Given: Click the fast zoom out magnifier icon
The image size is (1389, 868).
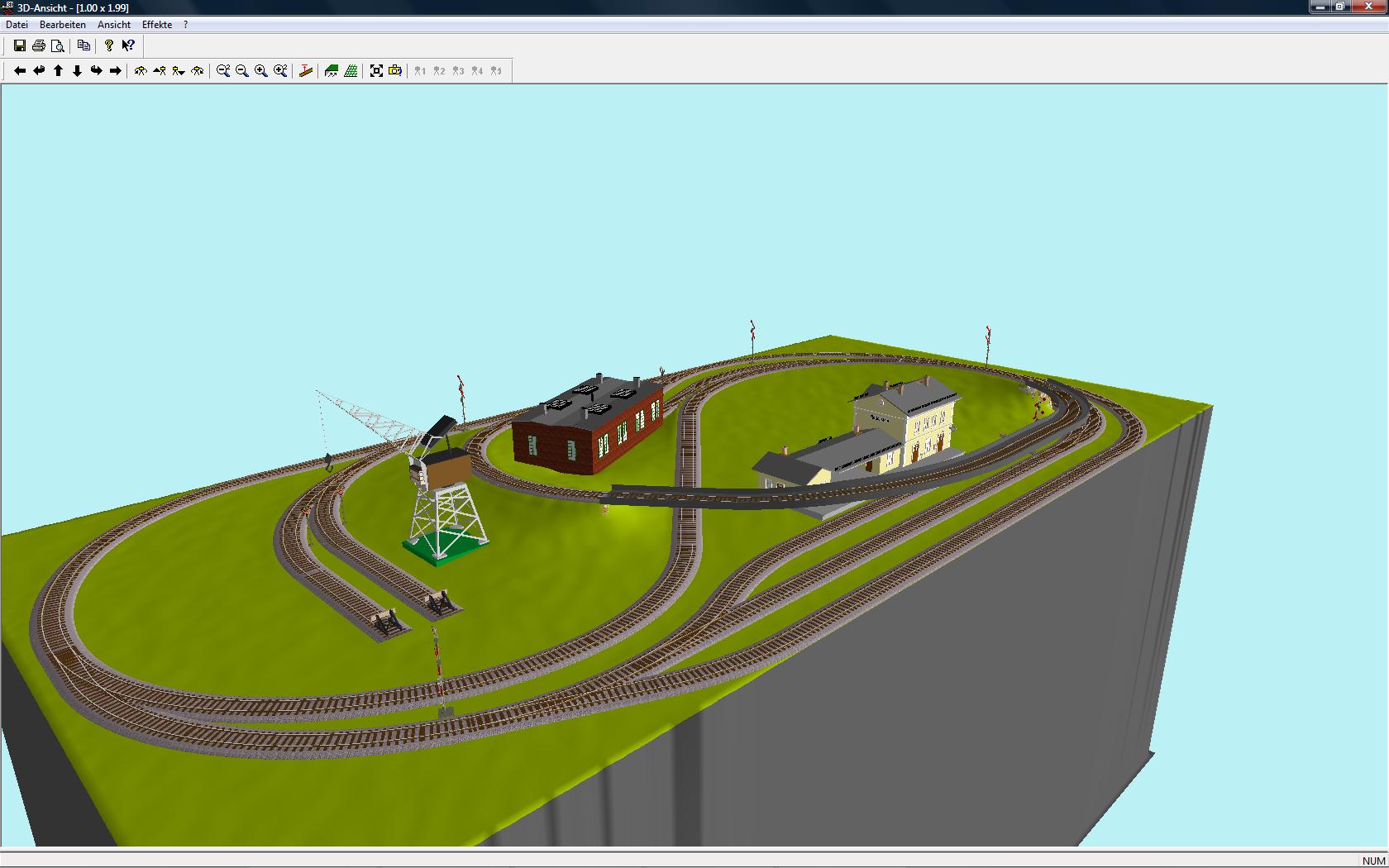Looking at the screenshot, I should (x=223, y=71).
